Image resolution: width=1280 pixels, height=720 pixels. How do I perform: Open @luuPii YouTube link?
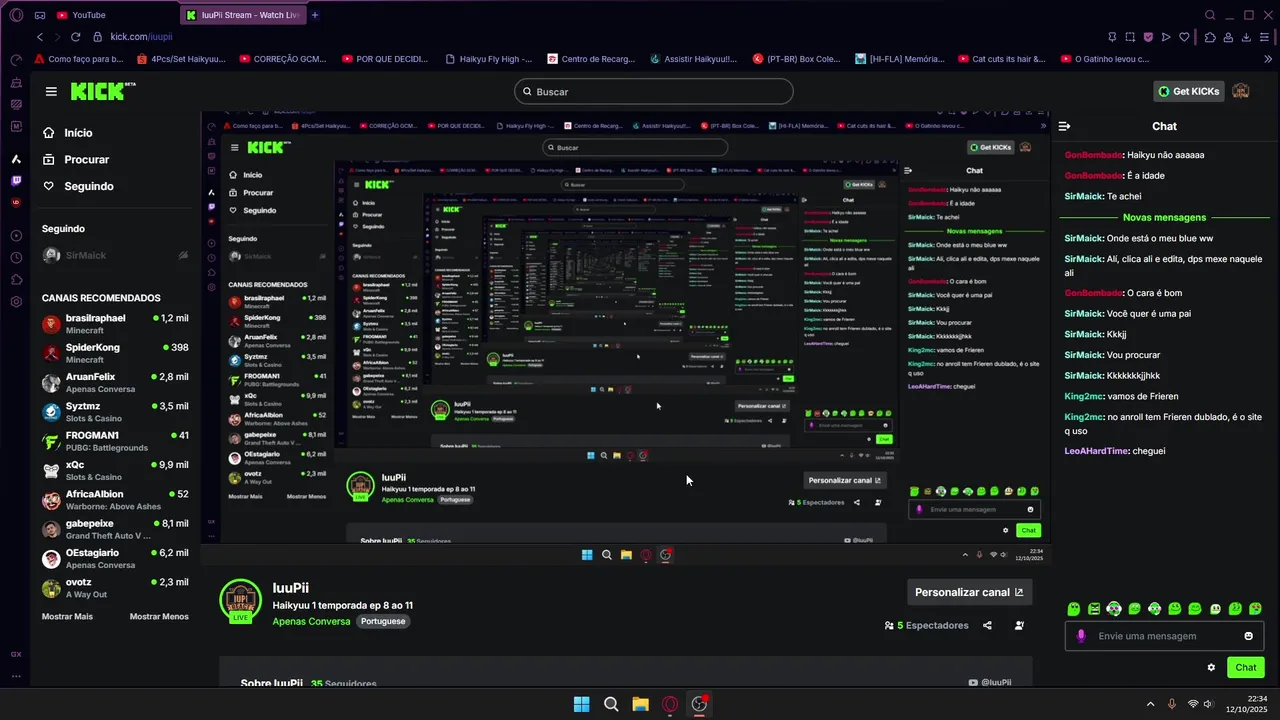990,682
